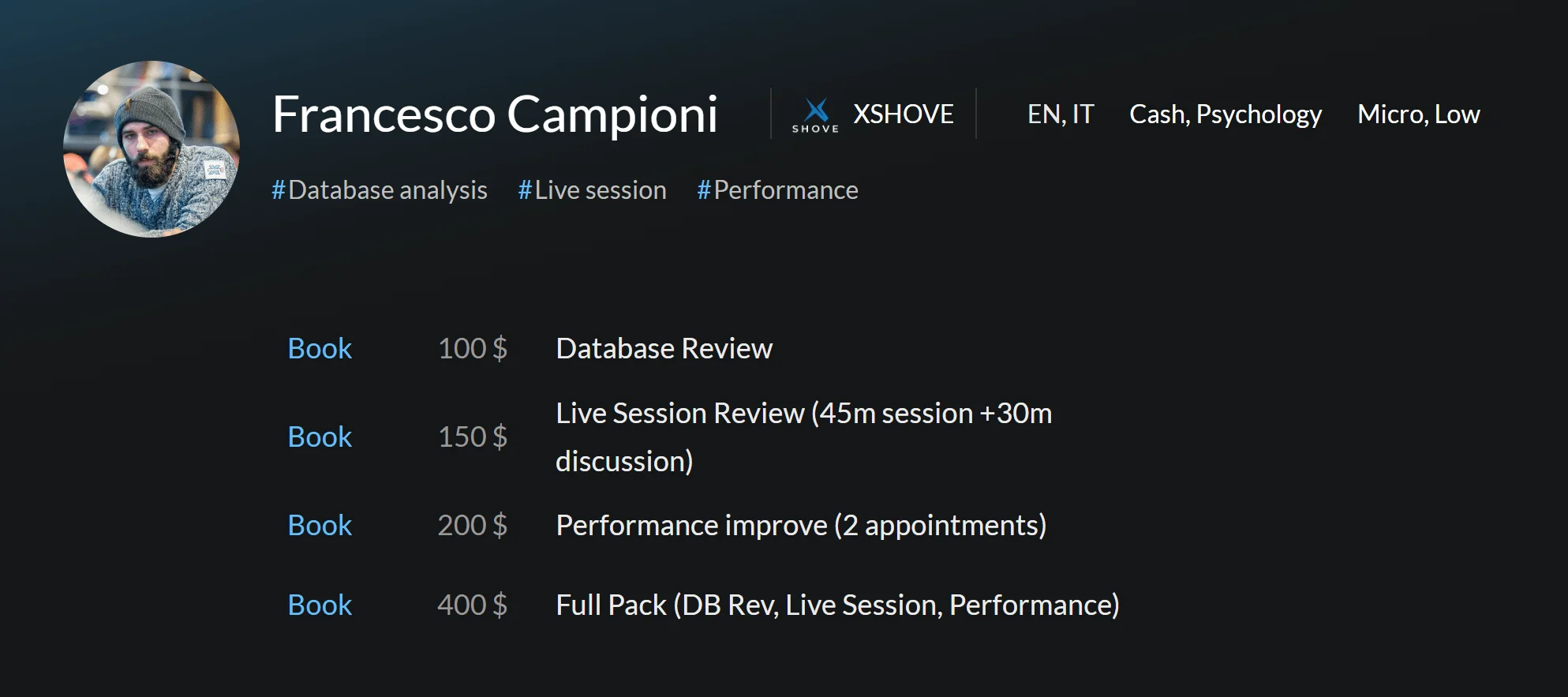Click the Database Review service title
1568x697 pixels.
pyautogui.click(x=664, y=349)
